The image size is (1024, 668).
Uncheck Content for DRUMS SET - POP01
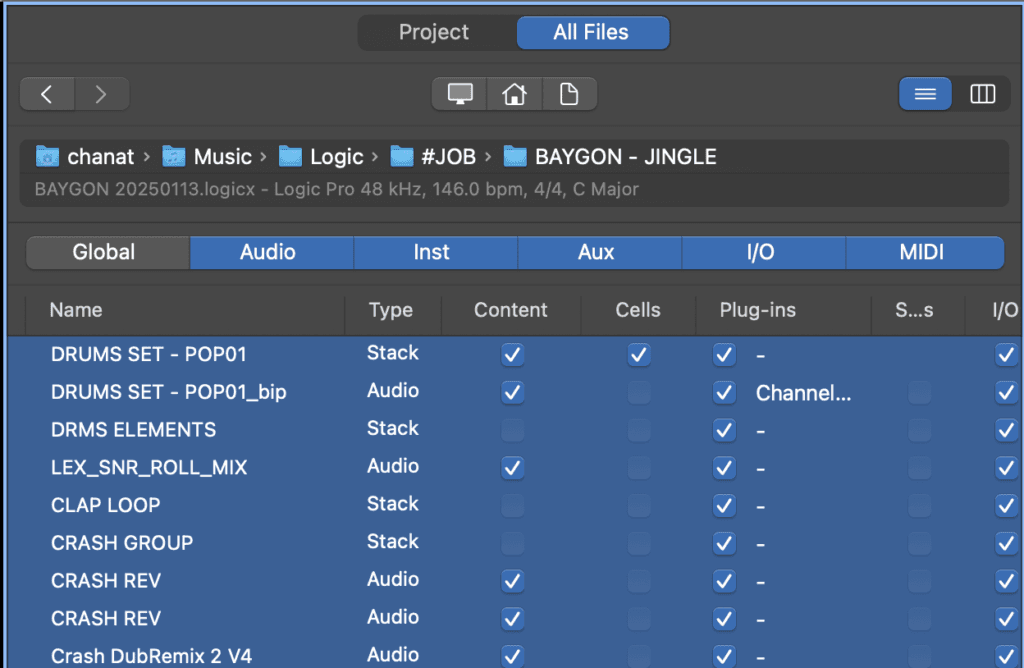coord(513,355)
